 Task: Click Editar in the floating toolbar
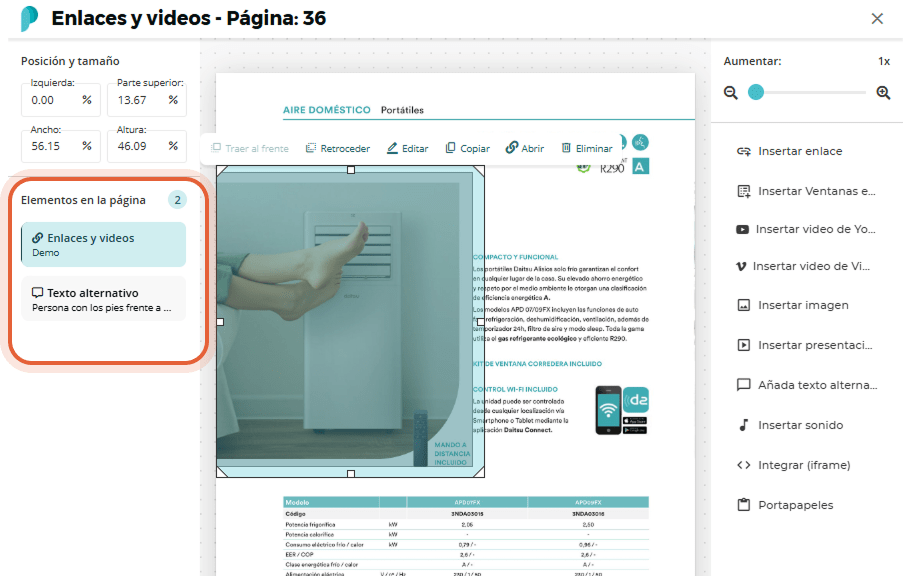408,149
